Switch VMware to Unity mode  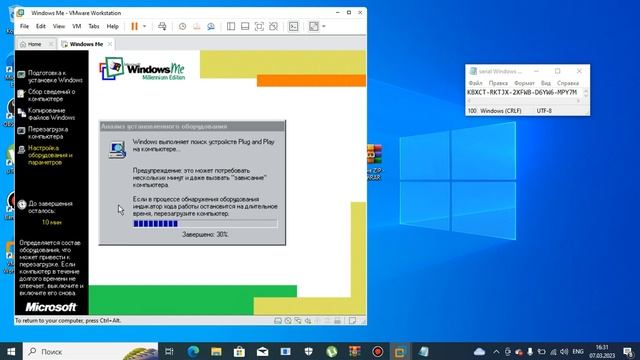[273, 27]
